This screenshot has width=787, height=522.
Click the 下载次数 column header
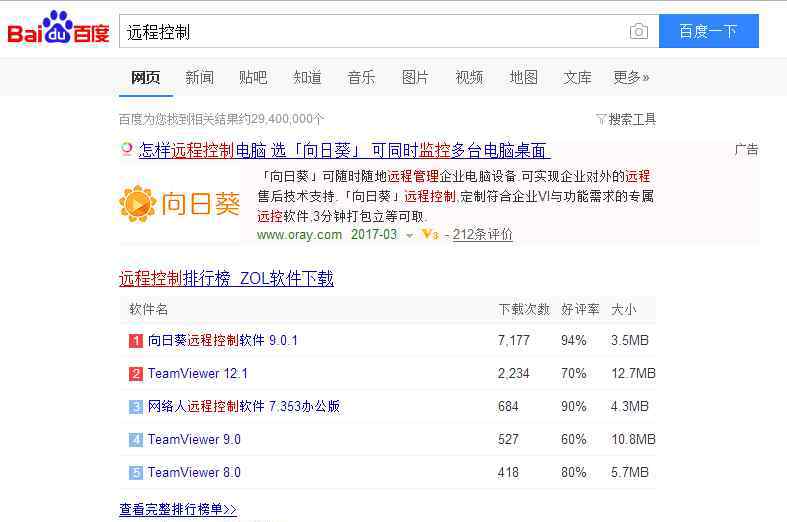pyautogui.click(x=524, y=309)
